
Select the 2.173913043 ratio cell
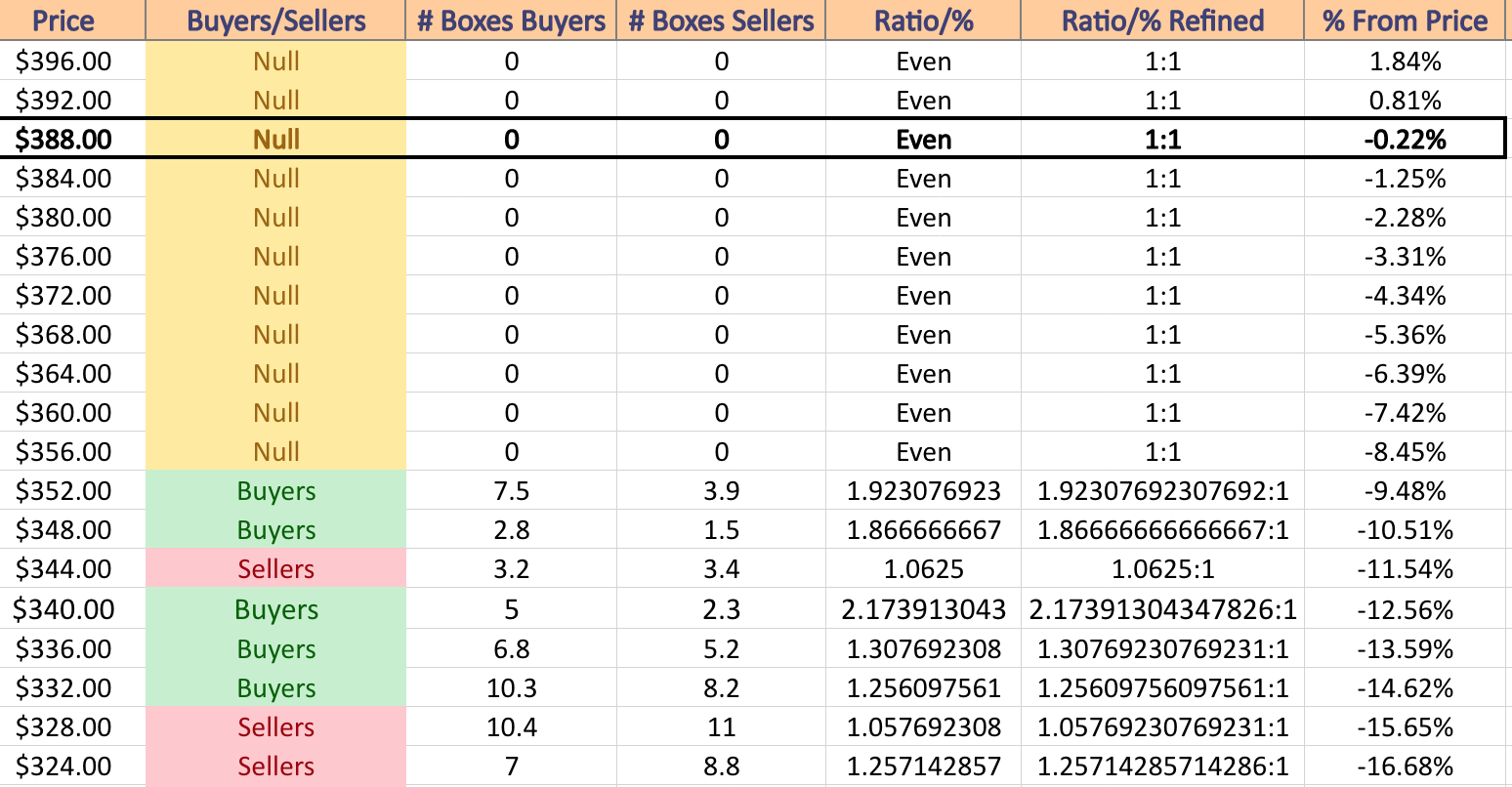pos(924,610)
